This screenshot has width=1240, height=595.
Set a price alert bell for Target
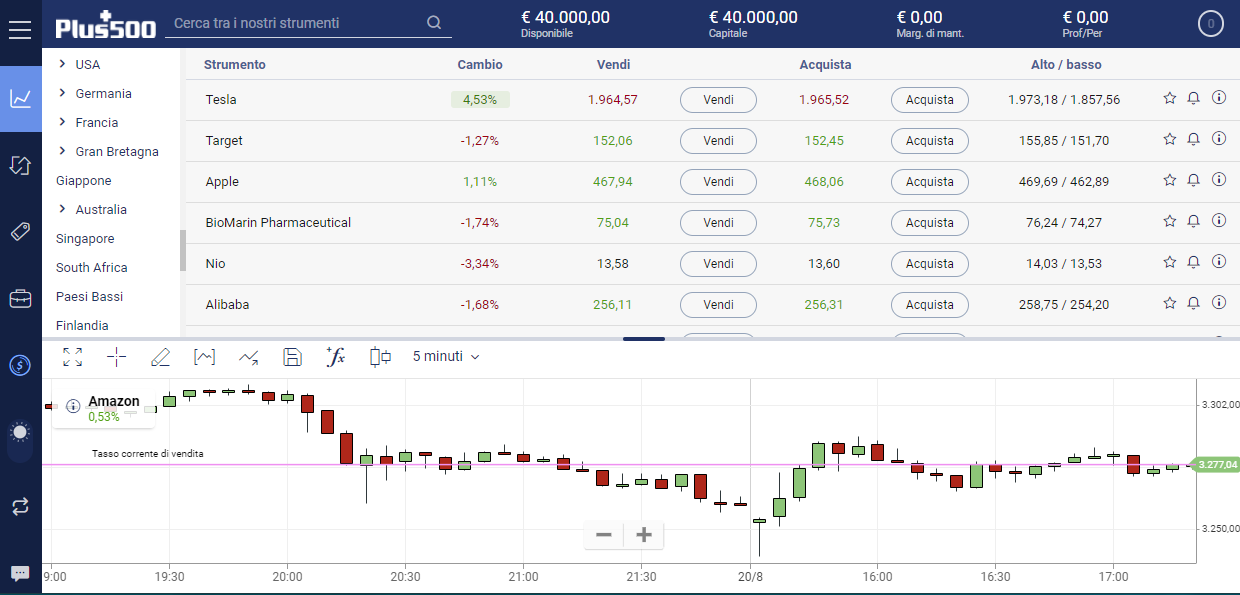click(1194, 139)
